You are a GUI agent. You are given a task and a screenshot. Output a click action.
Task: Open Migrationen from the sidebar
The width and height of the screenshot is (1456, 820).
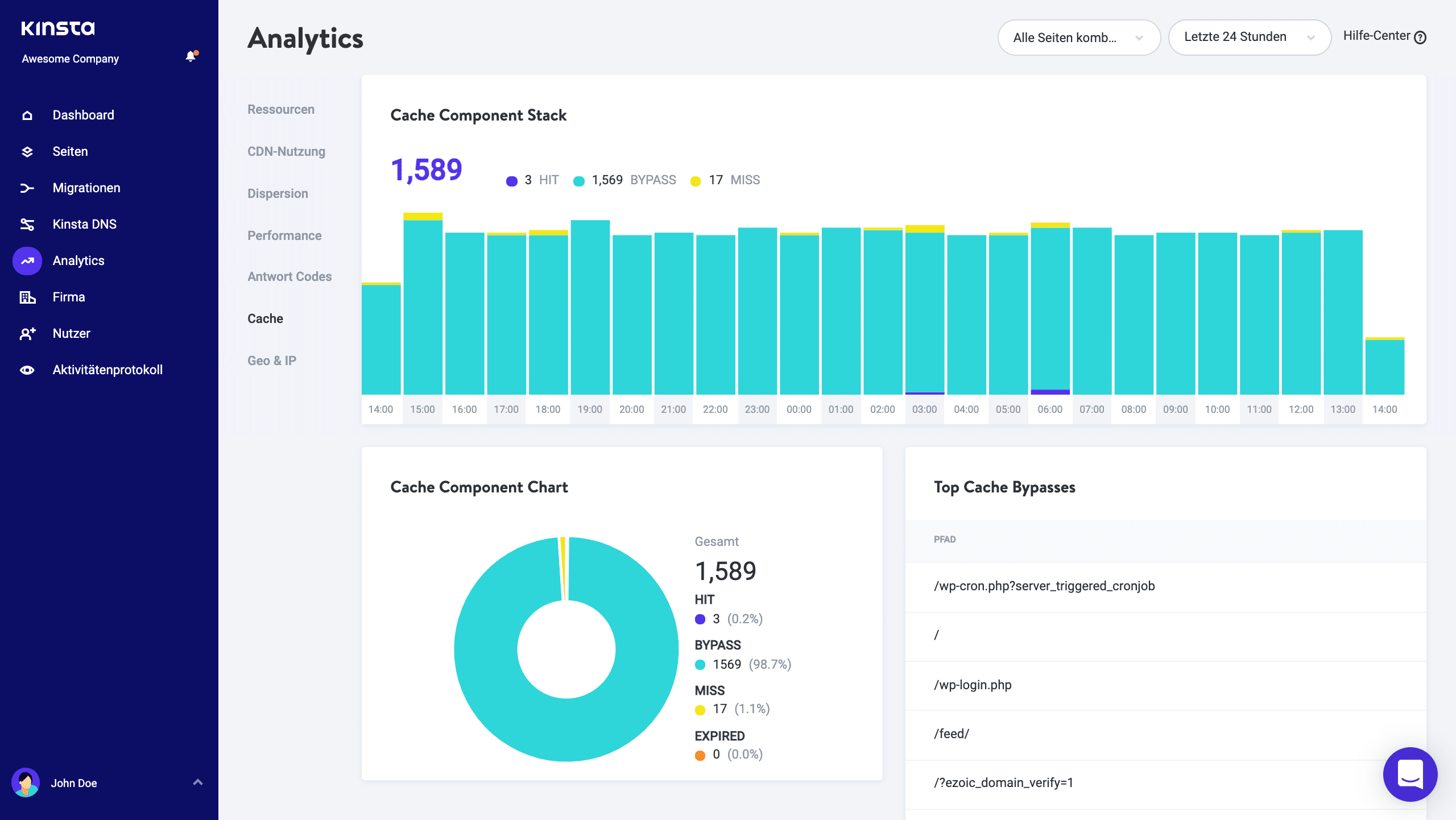pyautogui.click(x=86, y=188)
